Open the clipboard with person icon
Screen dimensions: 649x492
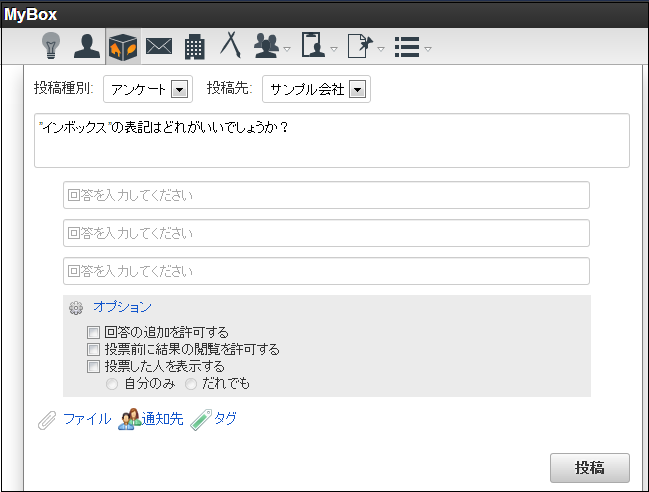313,45
